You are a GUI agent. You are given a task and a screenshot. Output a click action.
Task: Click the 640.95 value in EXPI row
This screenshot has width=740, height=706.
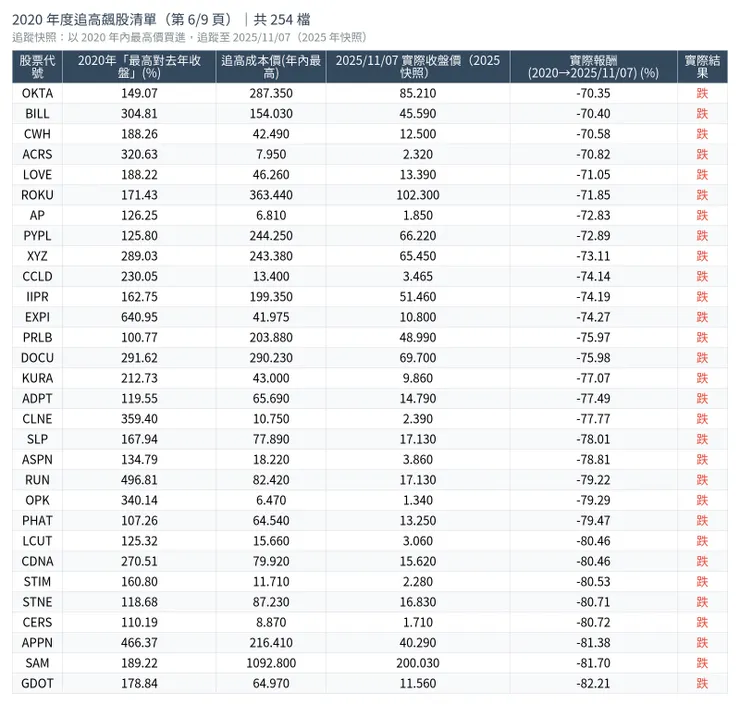pyautogui.click(x=139, y=317)
